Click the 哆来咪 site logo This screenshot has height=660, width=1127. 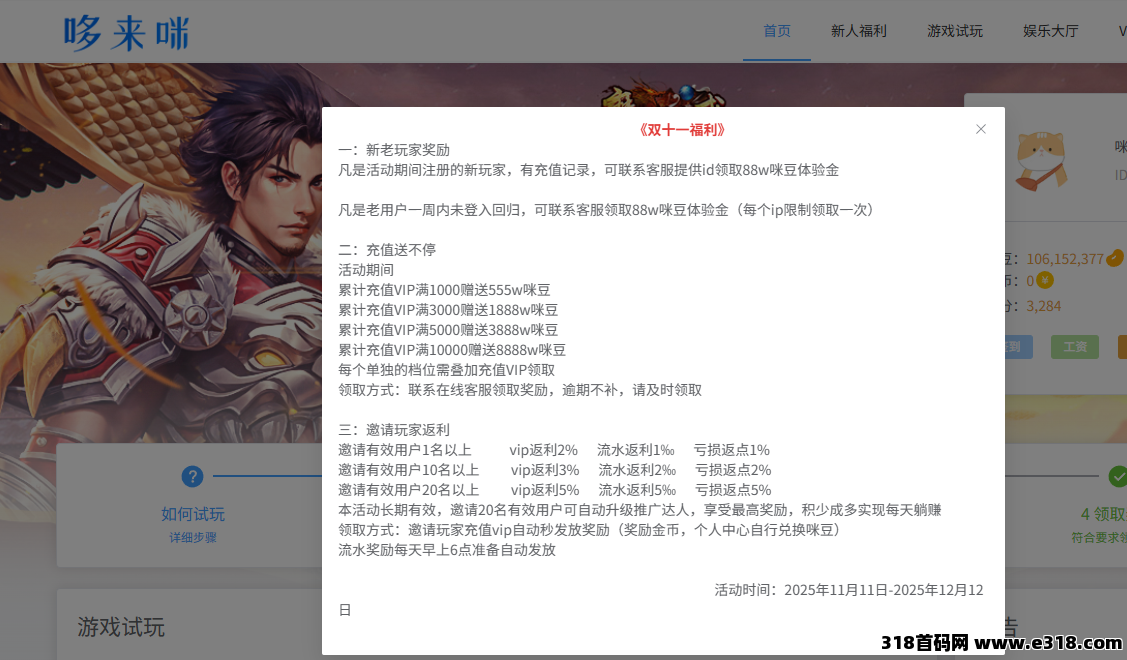[126, 32]
